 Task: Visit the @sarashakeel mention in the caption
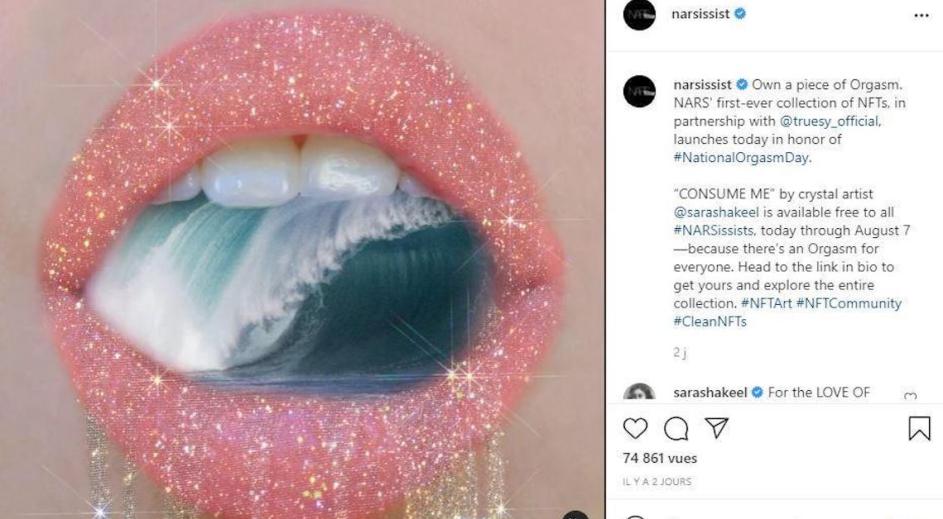coord(716,212)
